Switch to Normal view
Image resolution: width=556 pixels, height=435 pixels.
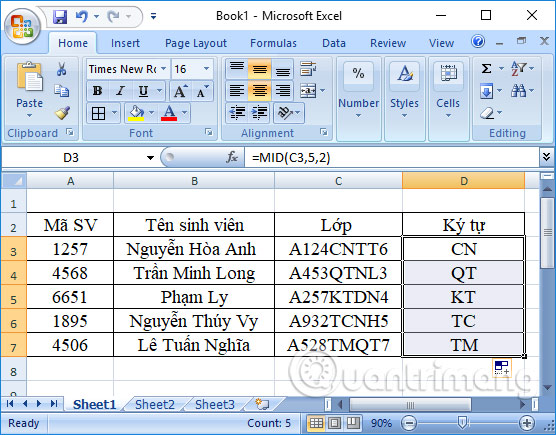[x=316, y=423]
